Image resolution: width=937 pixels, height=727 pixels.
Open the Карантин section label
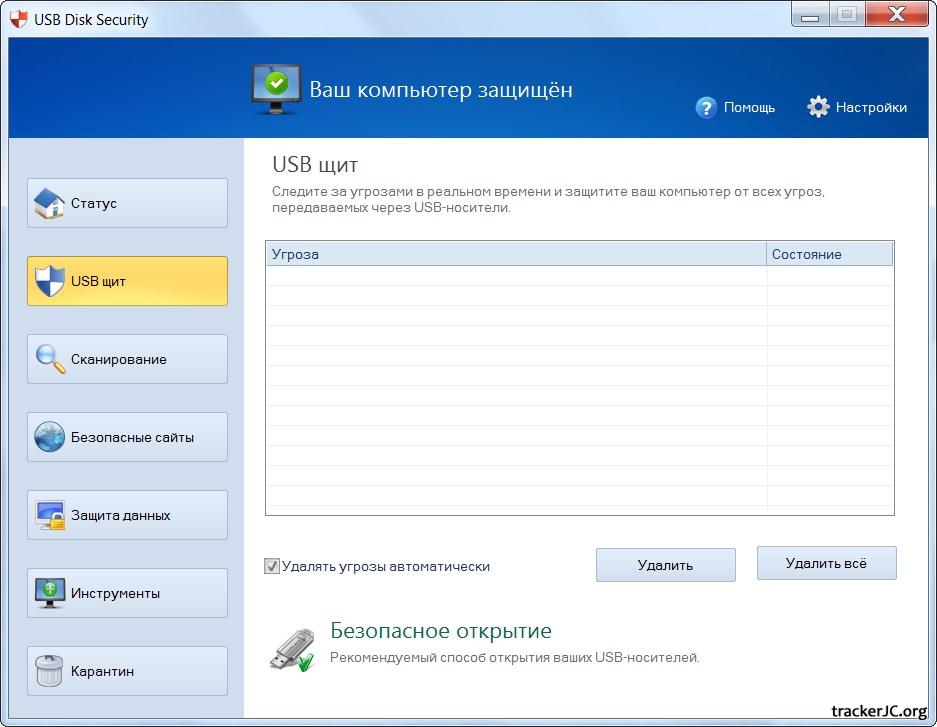(102, 671)
